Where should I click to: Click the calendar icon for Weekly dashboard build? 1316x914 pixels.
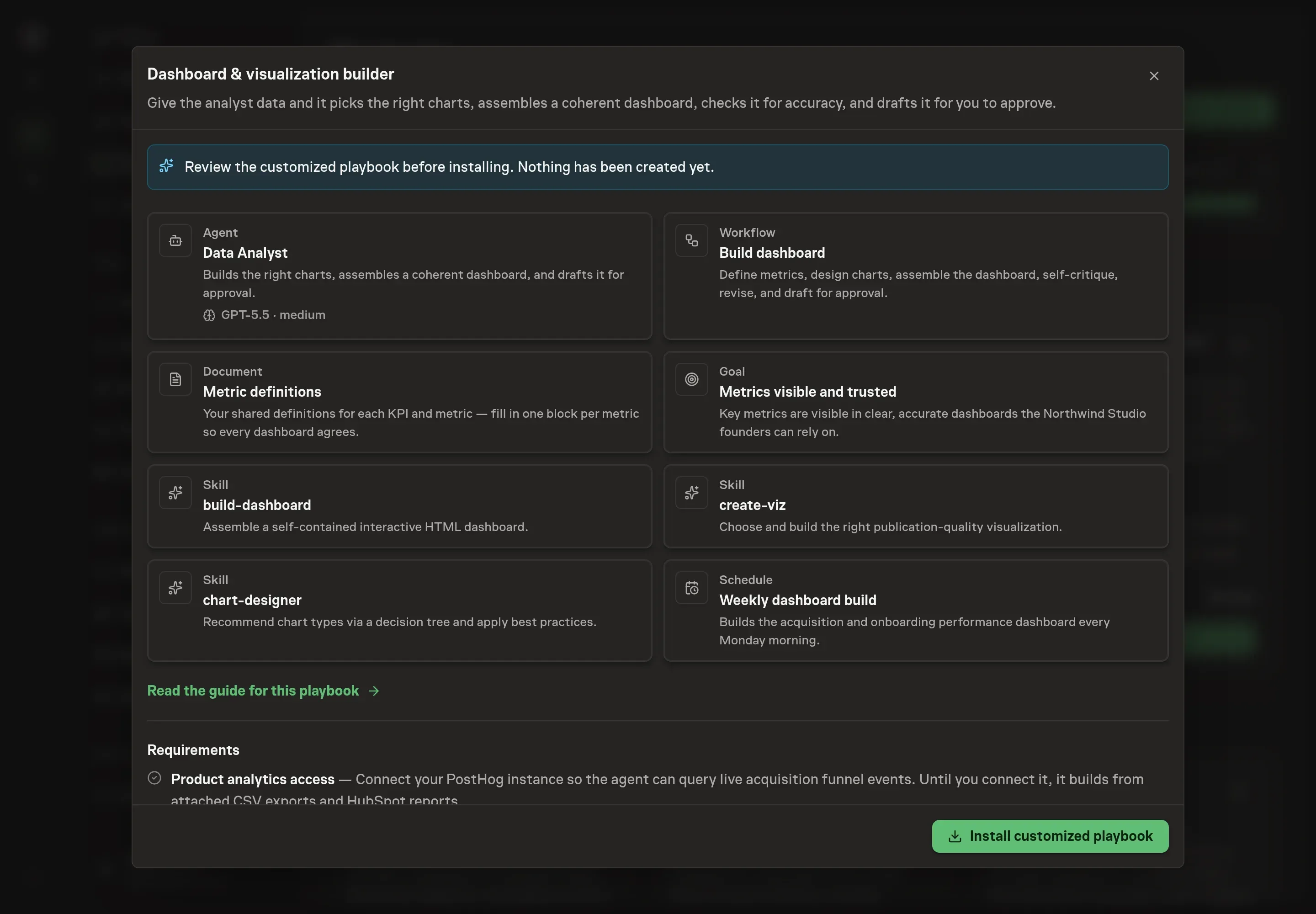point(691,588)
